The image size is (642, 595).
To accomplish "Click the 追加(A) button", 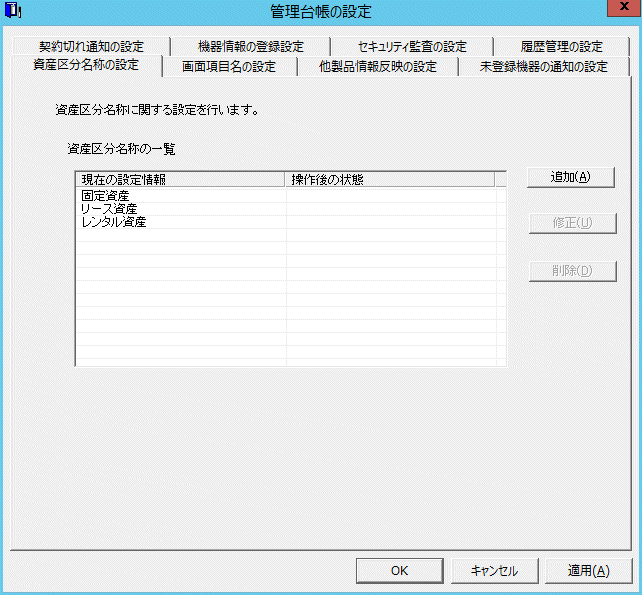I will pos(571,177).
